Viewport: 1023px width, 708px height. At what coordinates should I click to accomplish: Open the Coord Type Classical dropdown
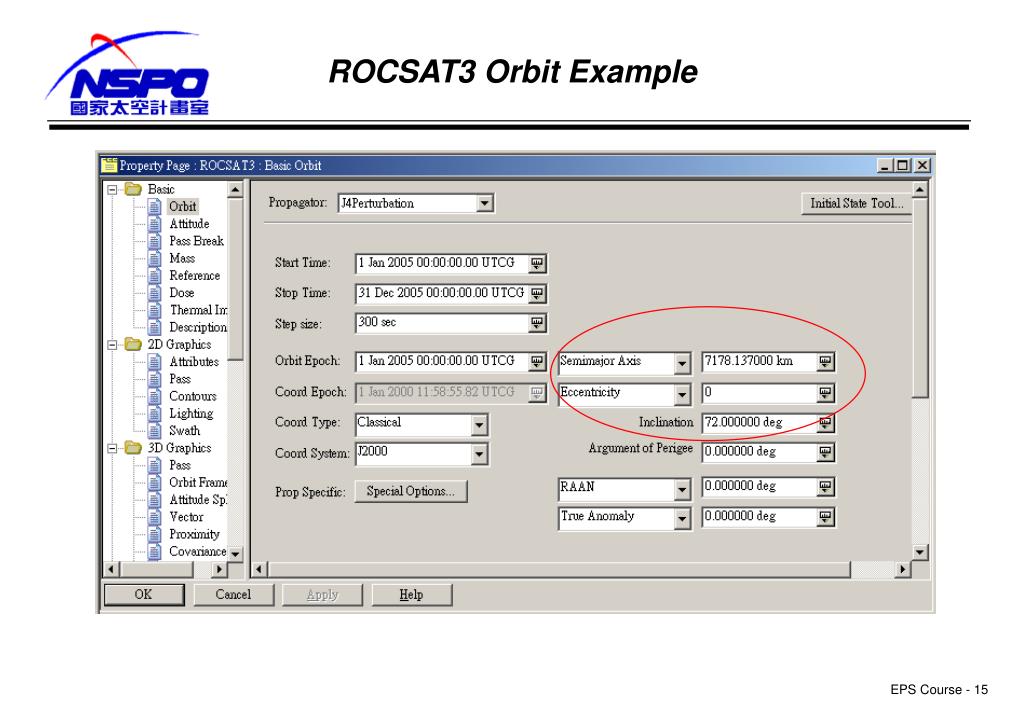(x=479, y=425)
